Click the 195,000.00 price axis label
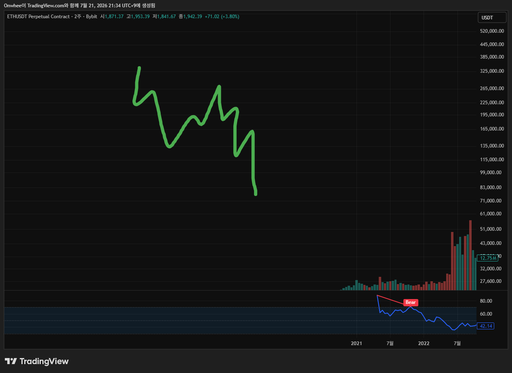Screen dimensions: 512x373 coord(492,115)
